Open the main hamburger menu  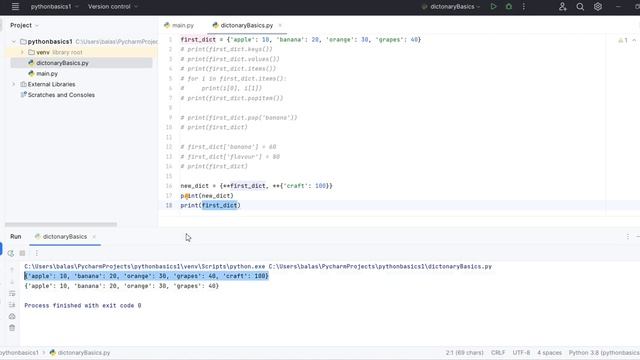point(15,7)
